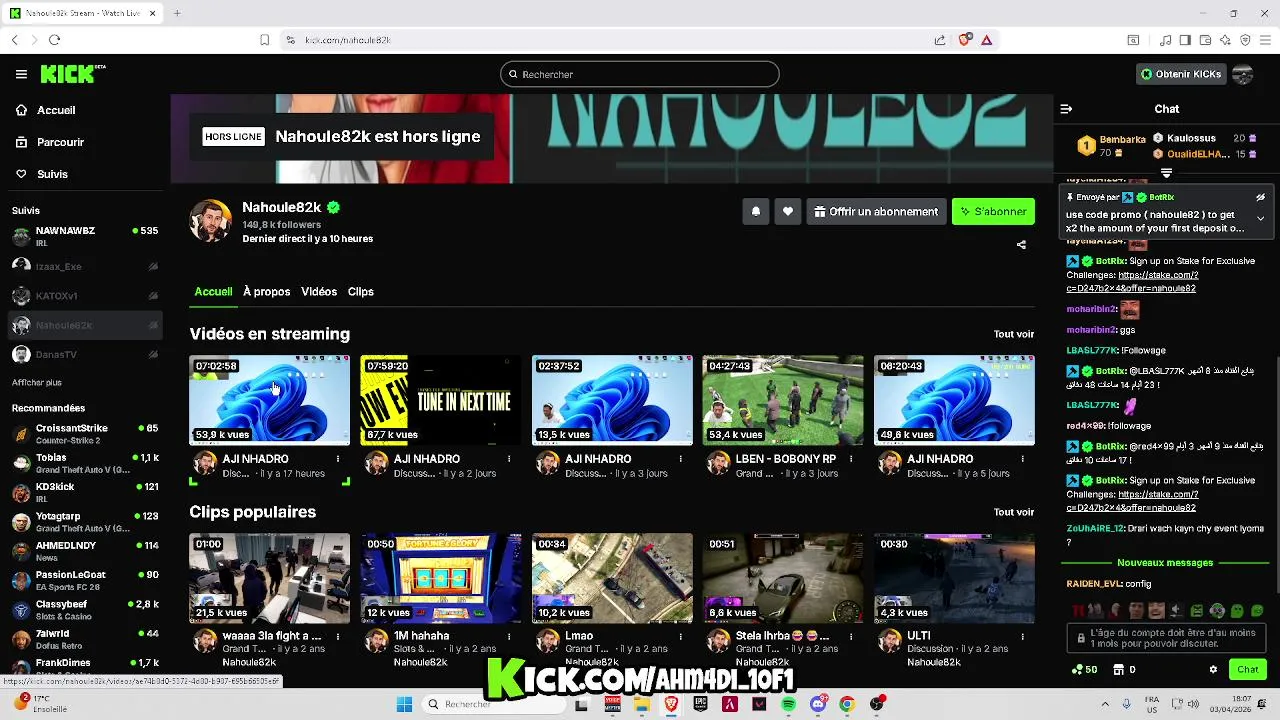Screen dimensions: 1280x720
Task: Open the KD3kick recommended channel
Action: click(x=85, y=492)
